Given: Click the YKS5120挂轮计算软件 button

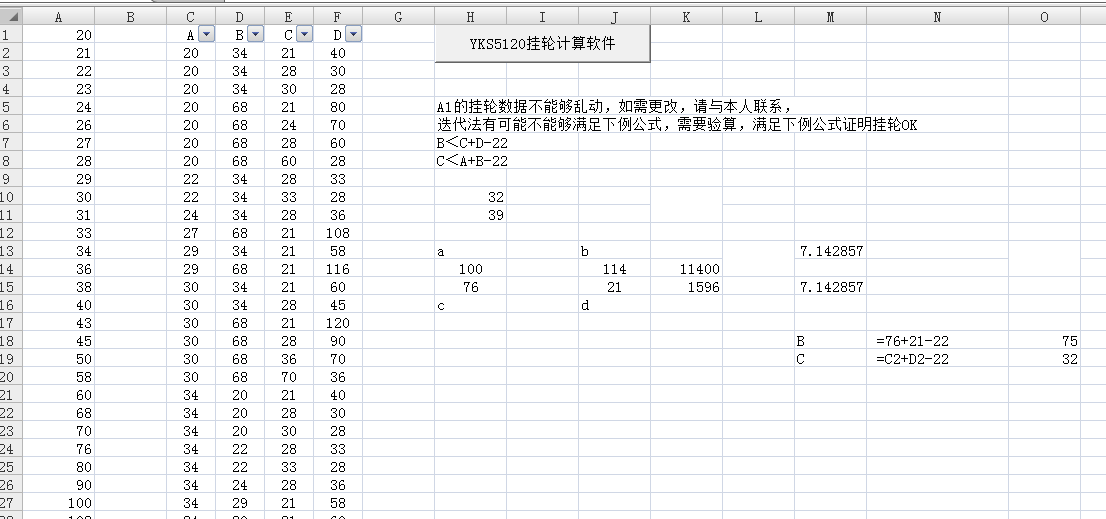Looking at the screenshot, I should [x=542, y=44].
